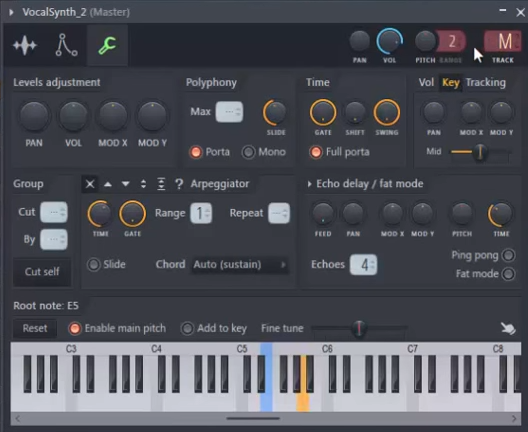This screenshot has width=528, height=432.
Task: Open the plugin menu arrow beside VocalSynth_2
Action: tap(11, 12)
